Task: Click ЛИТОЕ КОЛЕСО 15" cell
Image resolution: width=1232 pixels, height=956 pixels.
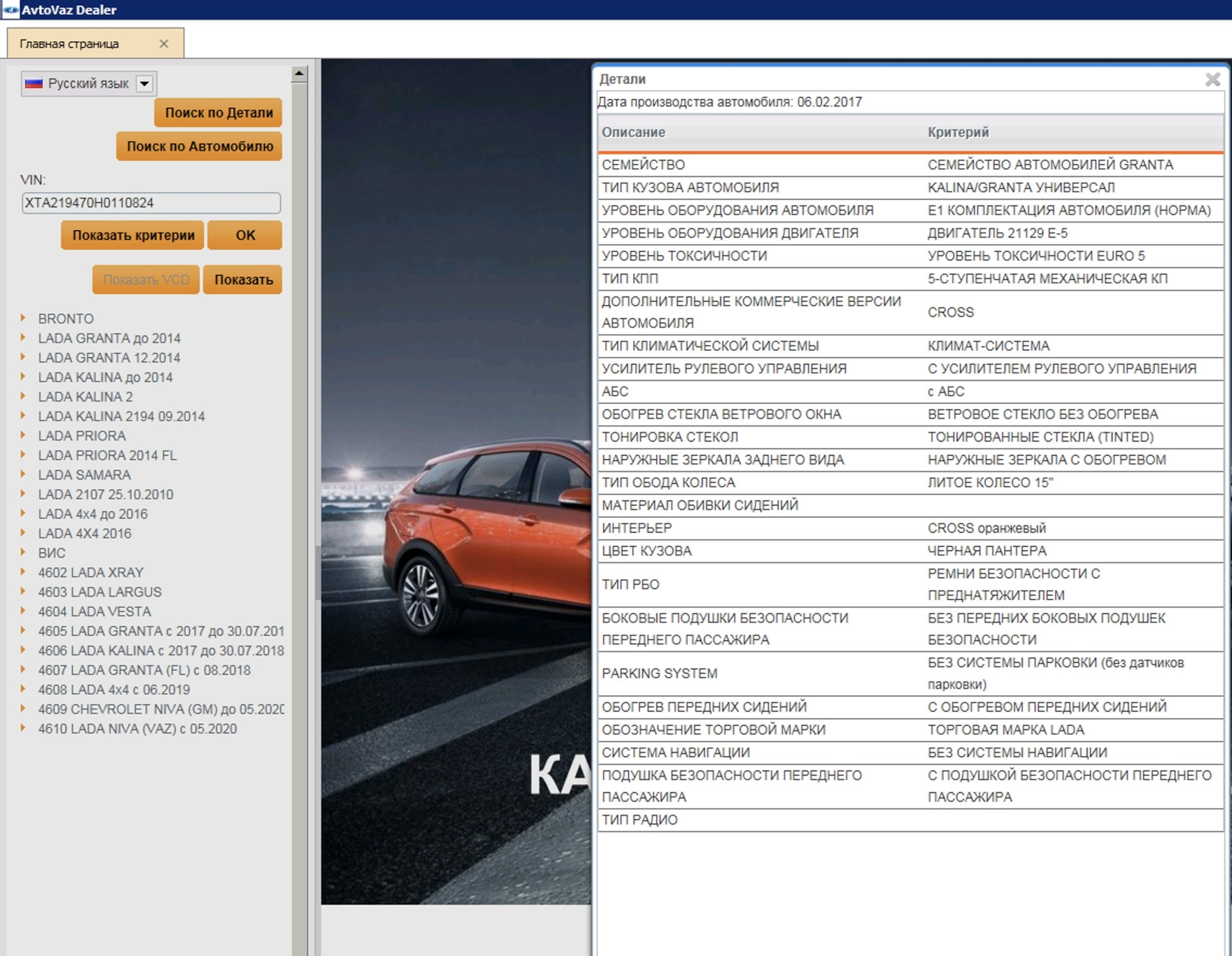Action: point(990,482)
